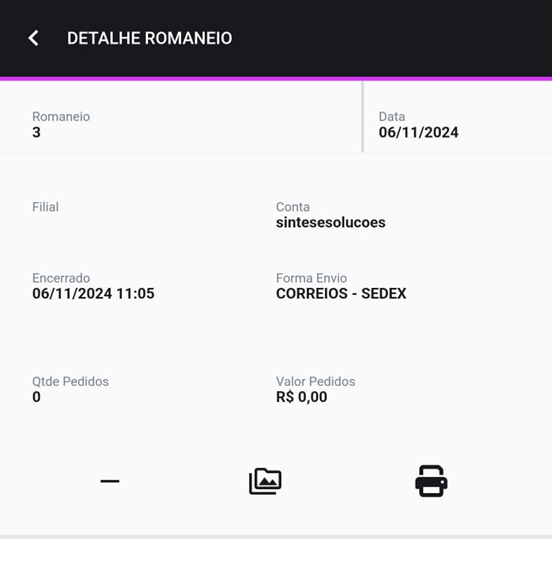This screenshot has height=562, width=552.
Task: Open the photo gallery icon
Action: pos(265,481)
